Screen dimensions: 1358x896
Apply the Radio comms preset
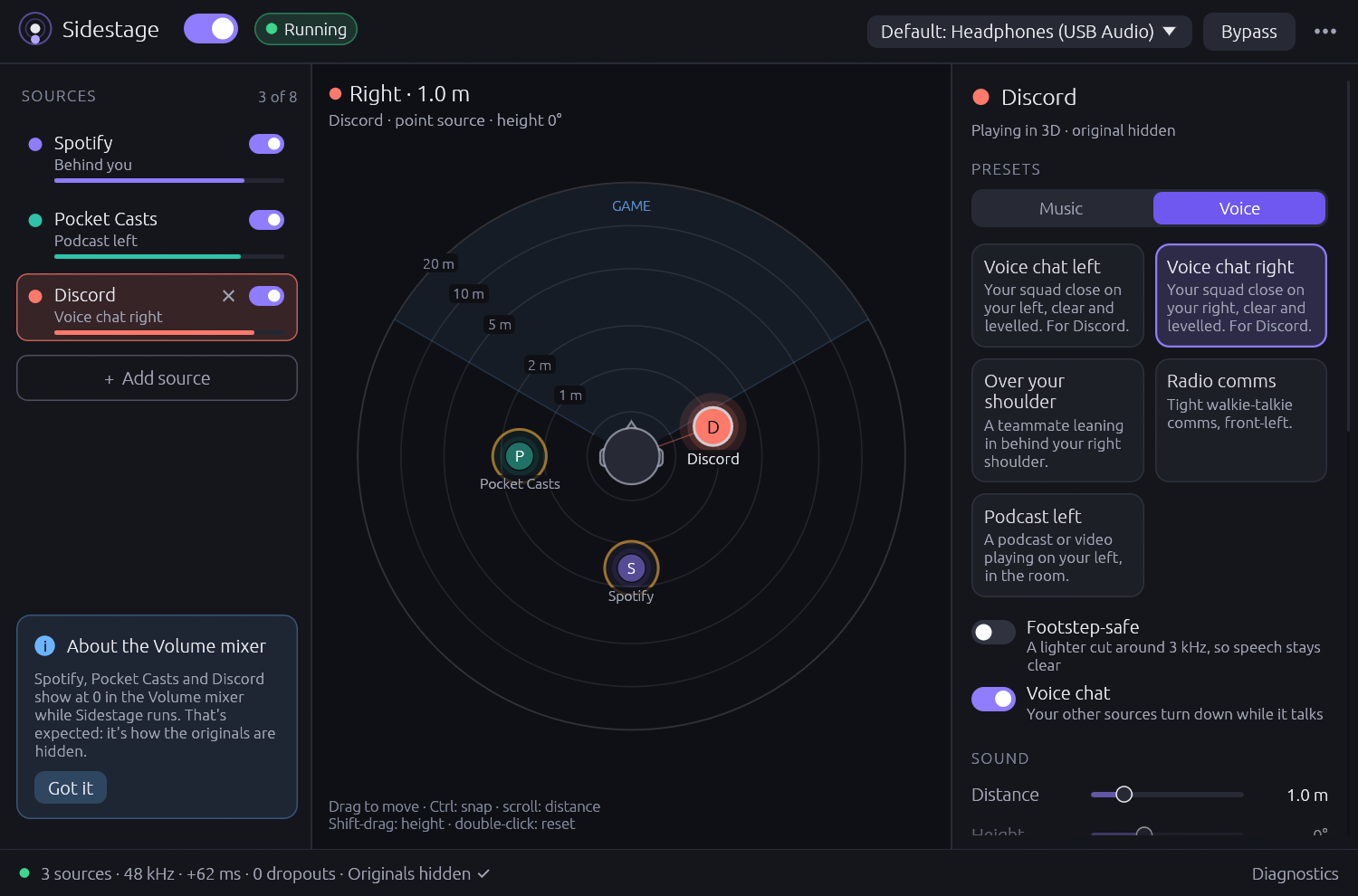[x=1240, y=421]
